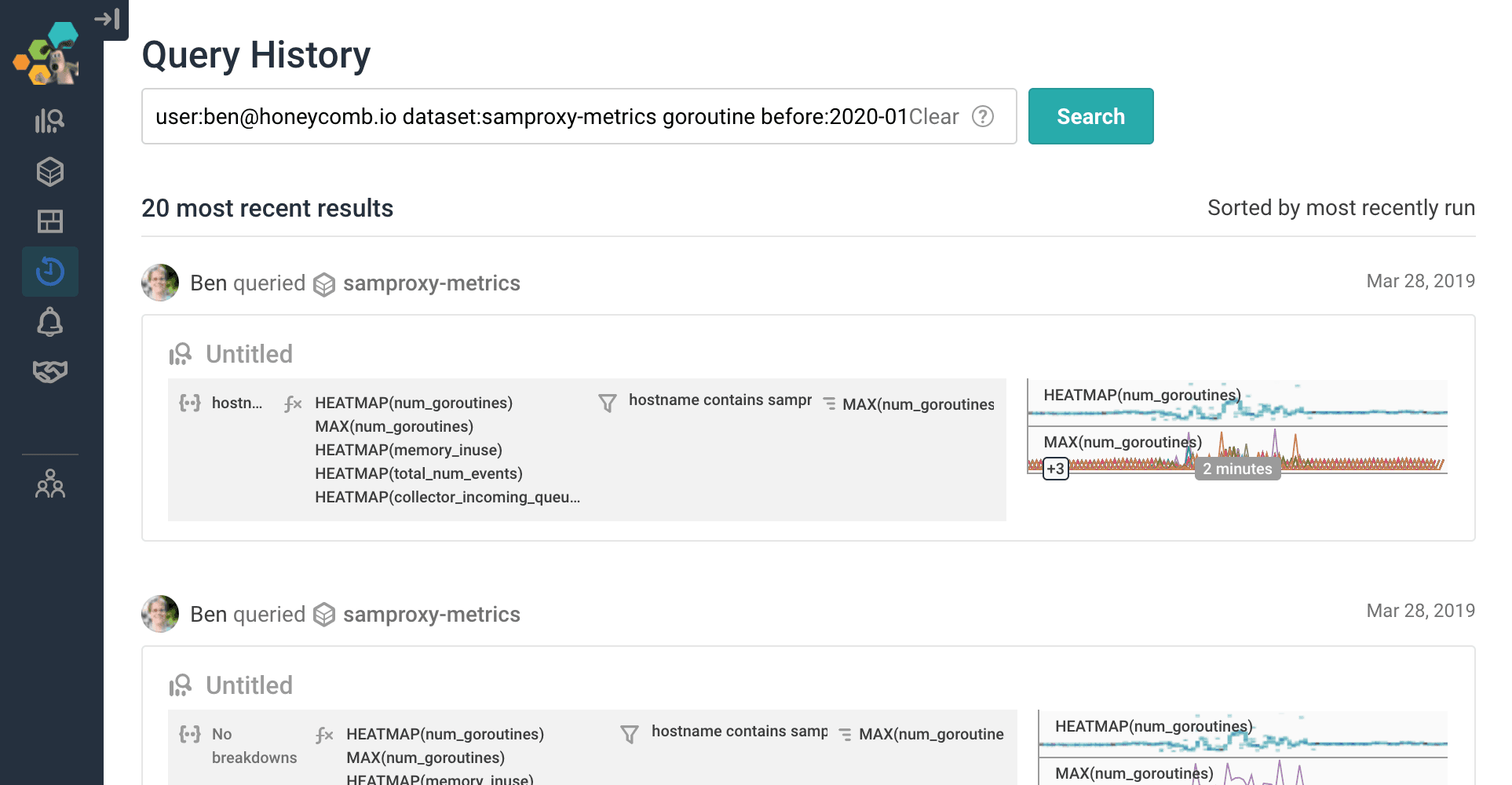Open the Boards grid icon in sidebar
This screenshot has height=785, width=1512.
coord(49,221)
